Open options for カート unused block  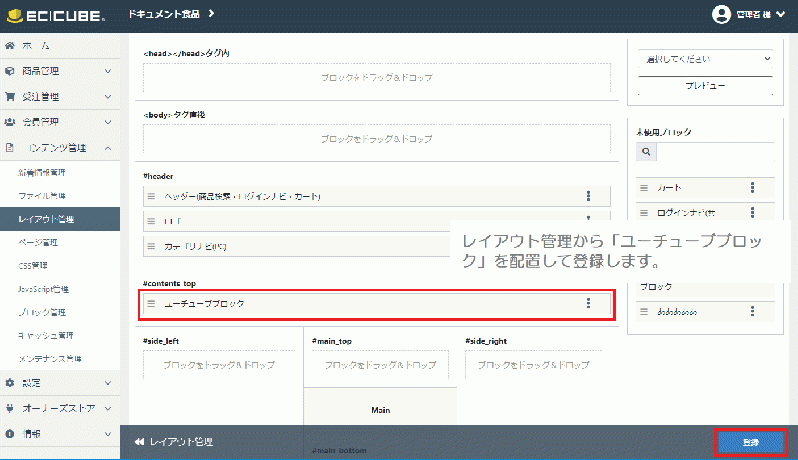[752, 188]
